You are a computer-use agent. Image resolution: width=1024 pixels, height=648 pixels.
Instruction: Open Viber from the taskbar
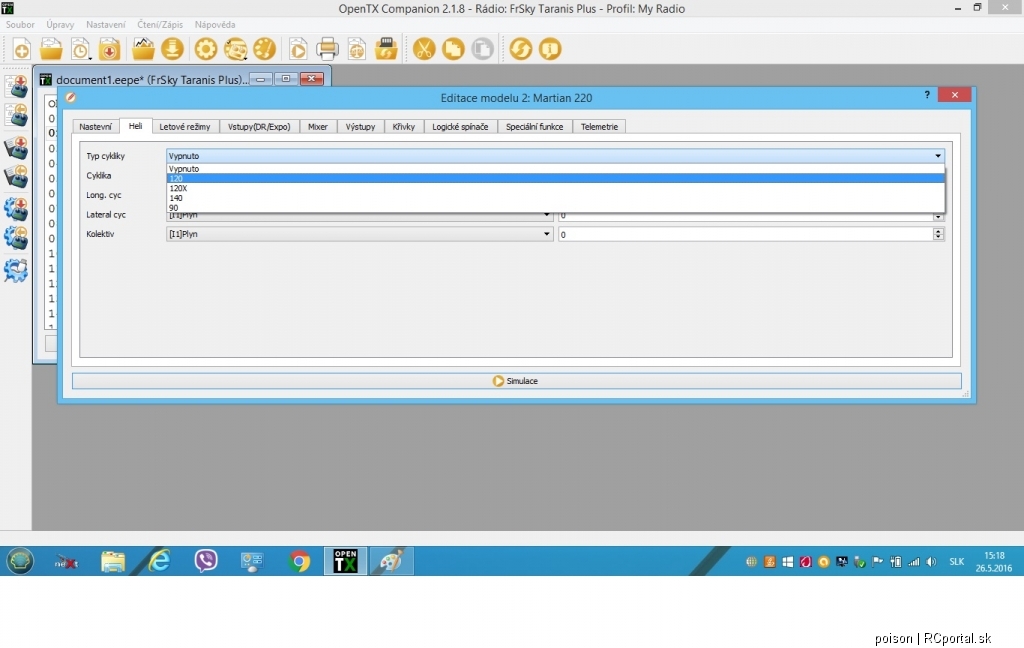coord(206,560)
